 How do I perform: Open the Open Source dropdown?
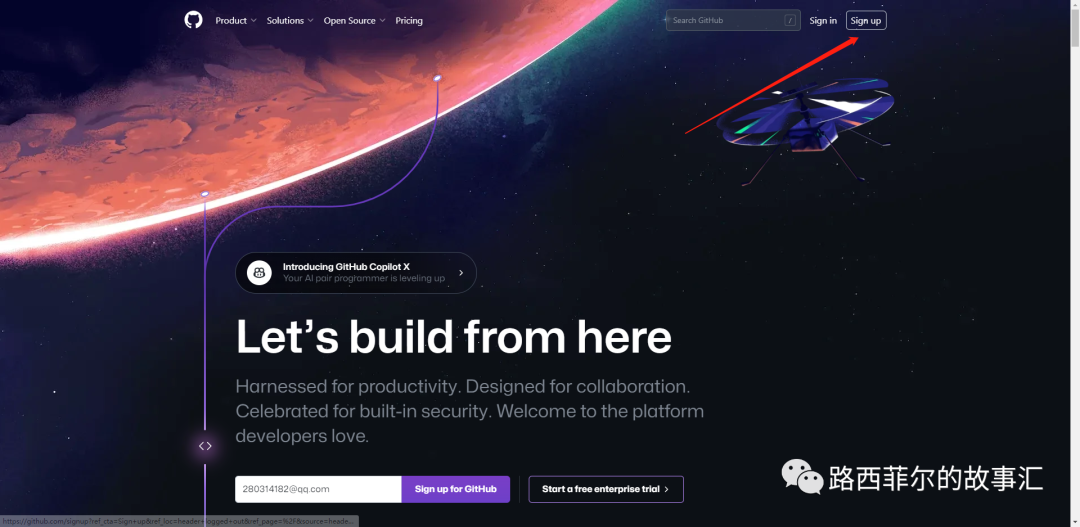(355, 21)
